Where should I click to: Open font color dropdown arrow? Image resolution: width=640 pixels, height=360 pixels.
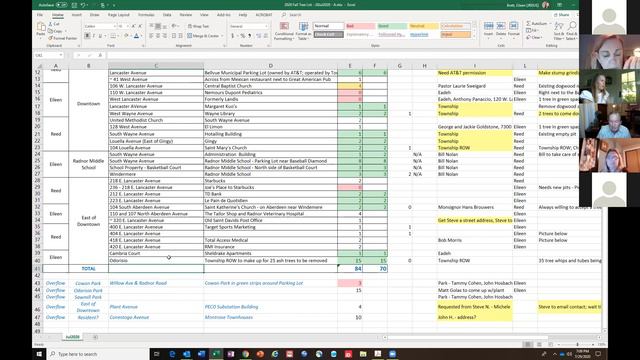pyautogui.click(x=142, y=36)
